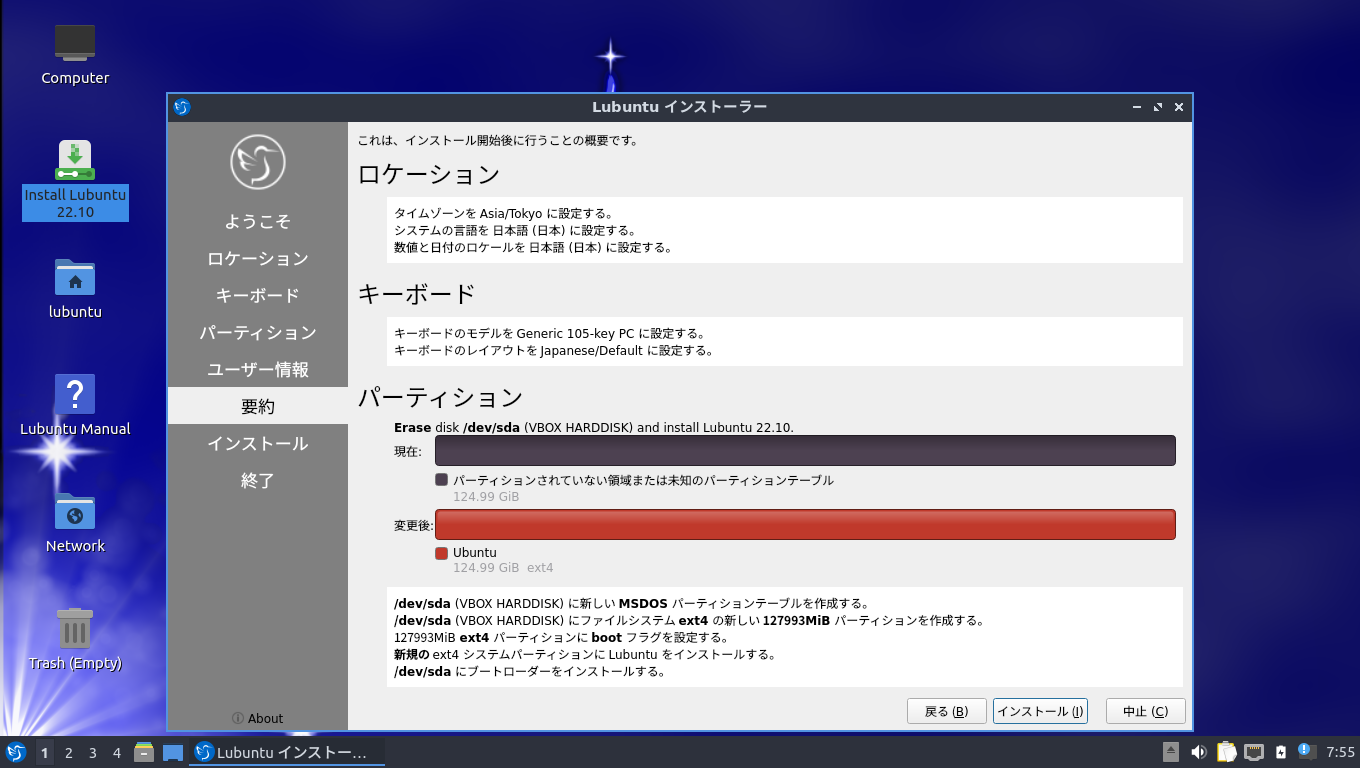The width and height of the screenshot is (1360, 768).
Task: Open the file manager icon in taskbar
Action: pyautogui.click(x=144, y=752)
